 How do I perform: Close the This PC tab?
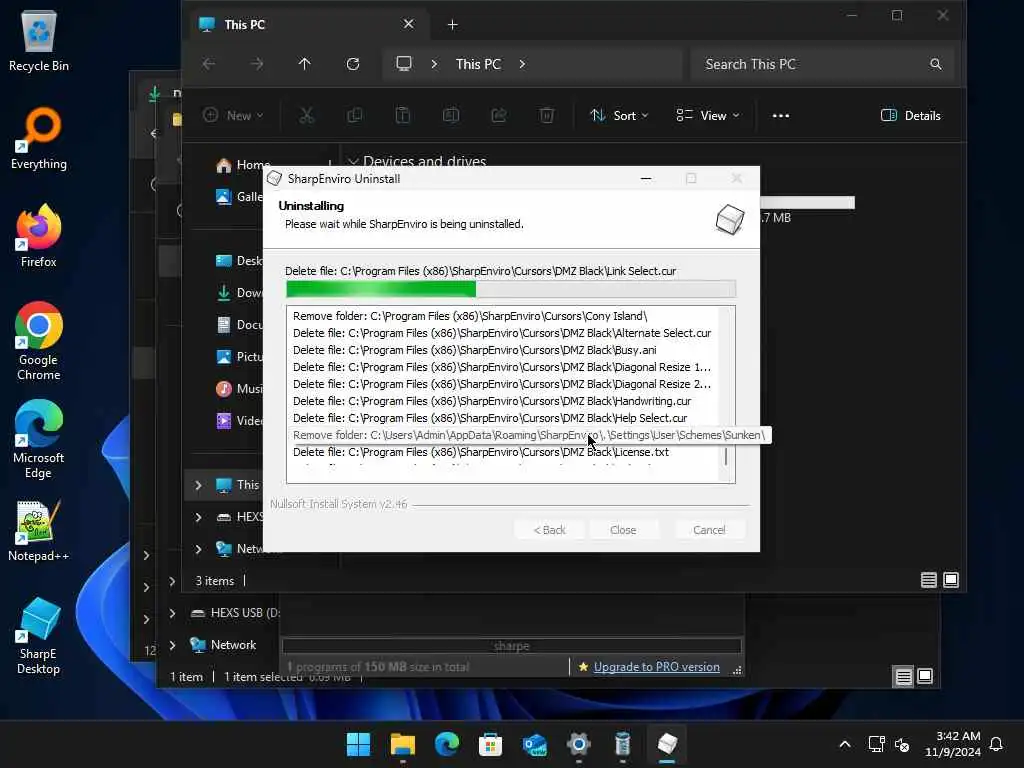point(408,24)
